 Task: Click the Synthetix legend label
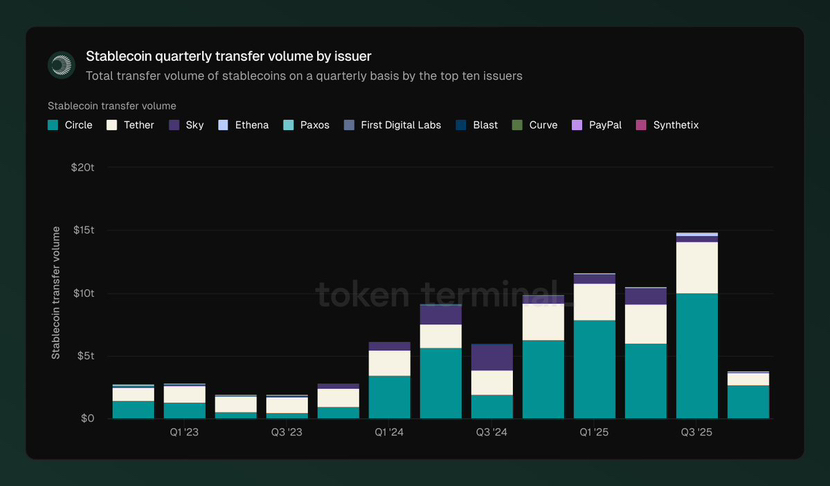coord(675,125)
